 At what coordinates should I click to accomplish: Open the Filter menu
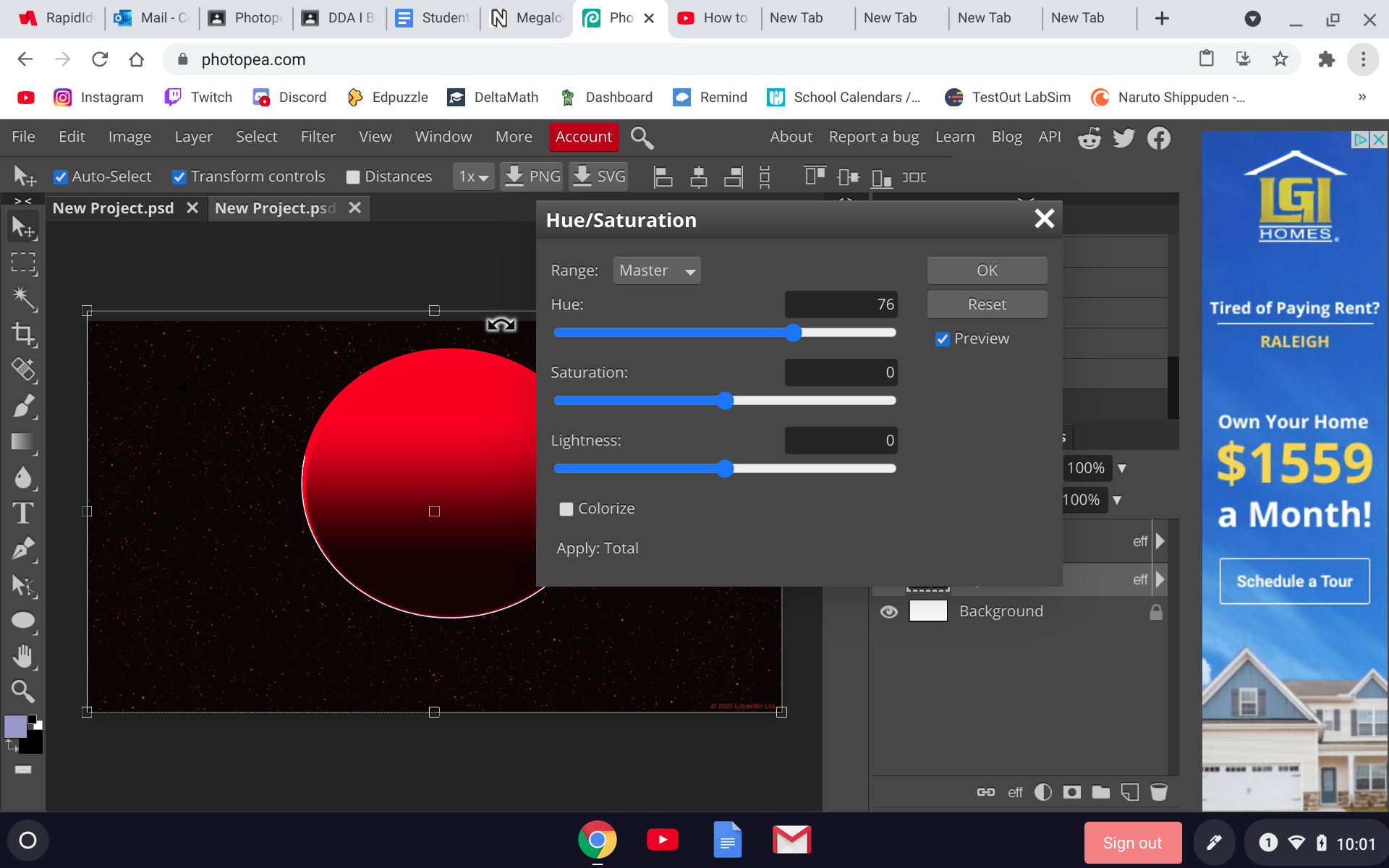click(318, 136)
